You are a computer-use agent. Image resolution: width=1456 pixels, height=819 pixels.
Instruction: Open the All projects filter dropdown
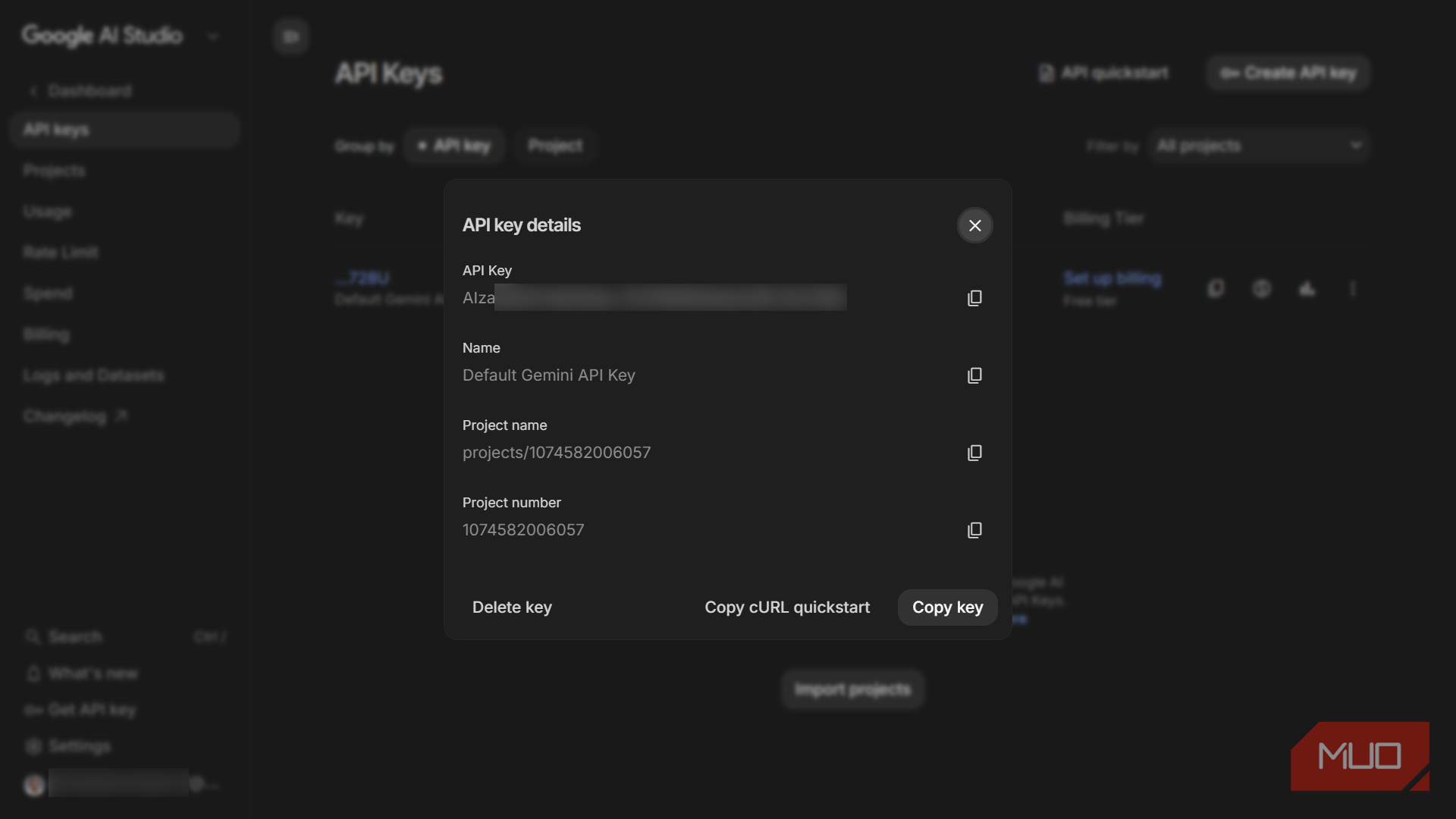[x=1259, y=146]
